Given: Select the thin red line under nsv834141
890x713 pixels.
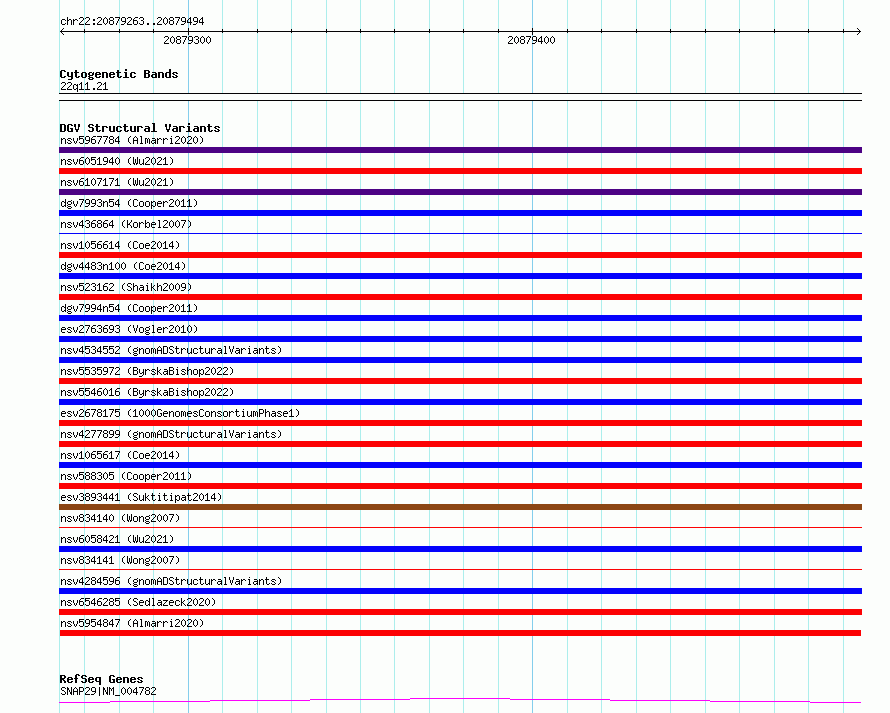Looking at the screenshot, I should pyautogui.click(x=460, y=569).
